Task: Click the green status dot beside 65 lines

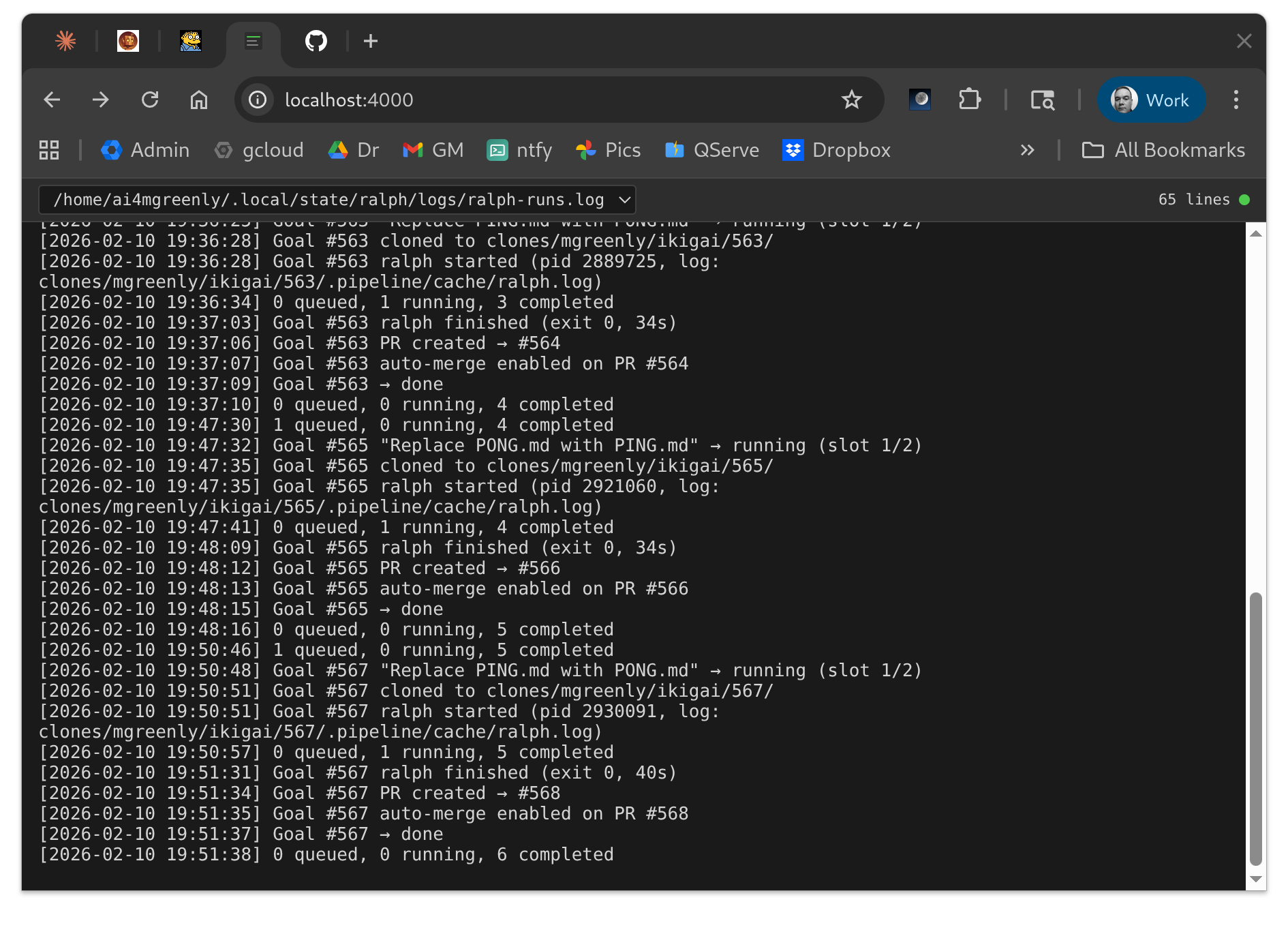Action: coord(1246,199)
